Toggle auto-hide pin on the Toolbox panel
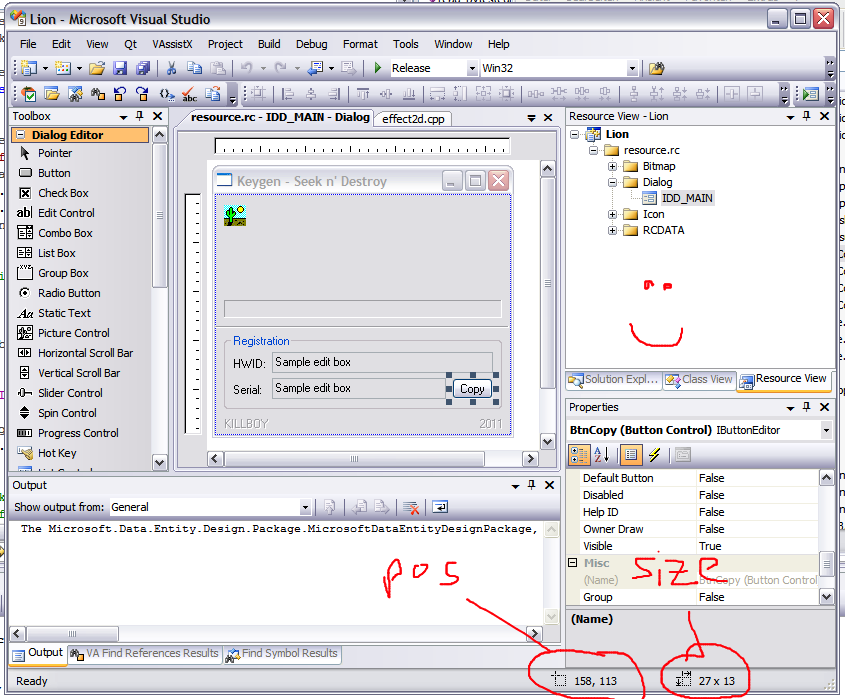The image size is (845, 699). [140, 116]
